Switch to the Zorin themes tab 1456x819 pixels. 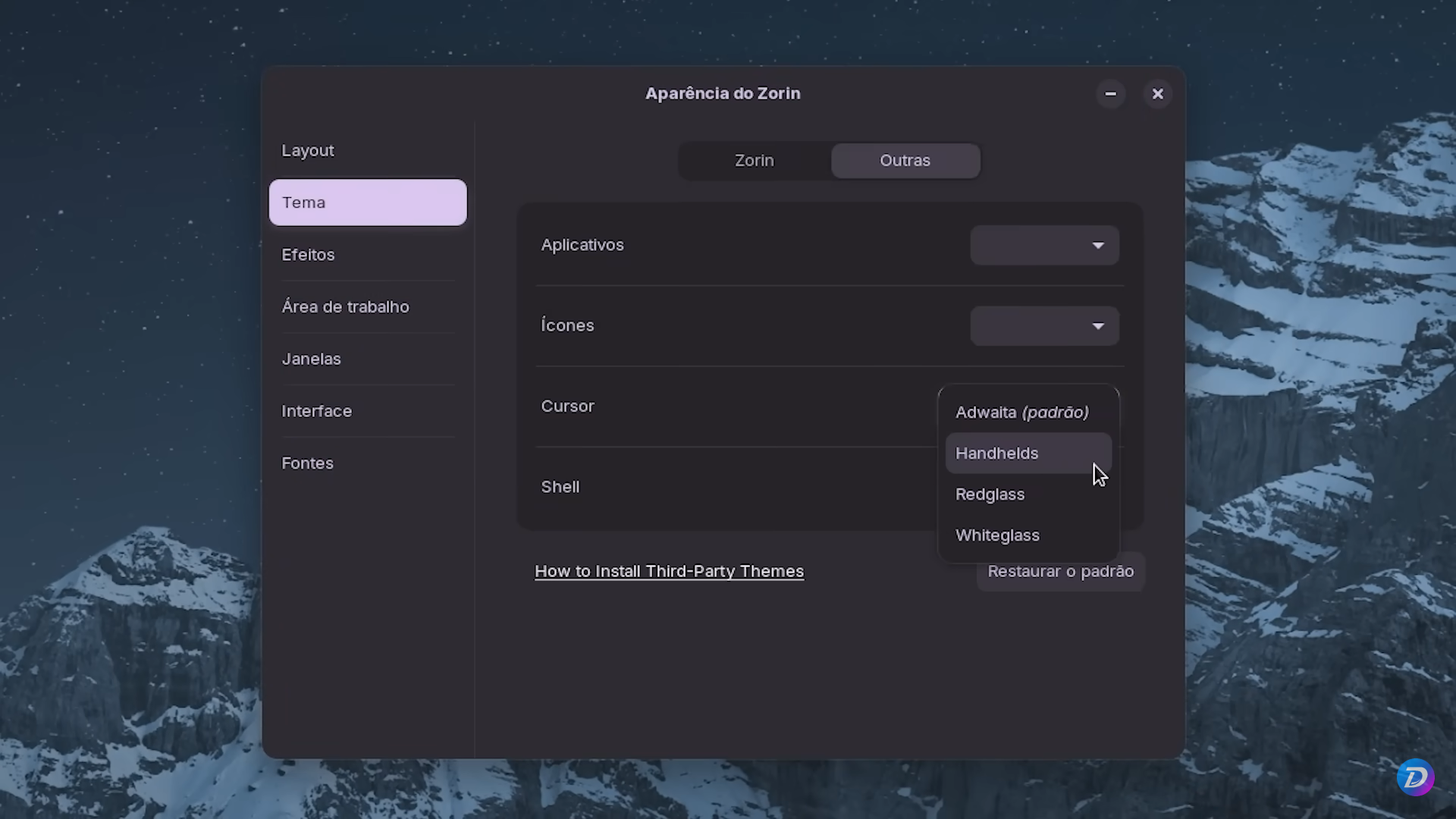(754, 160)
